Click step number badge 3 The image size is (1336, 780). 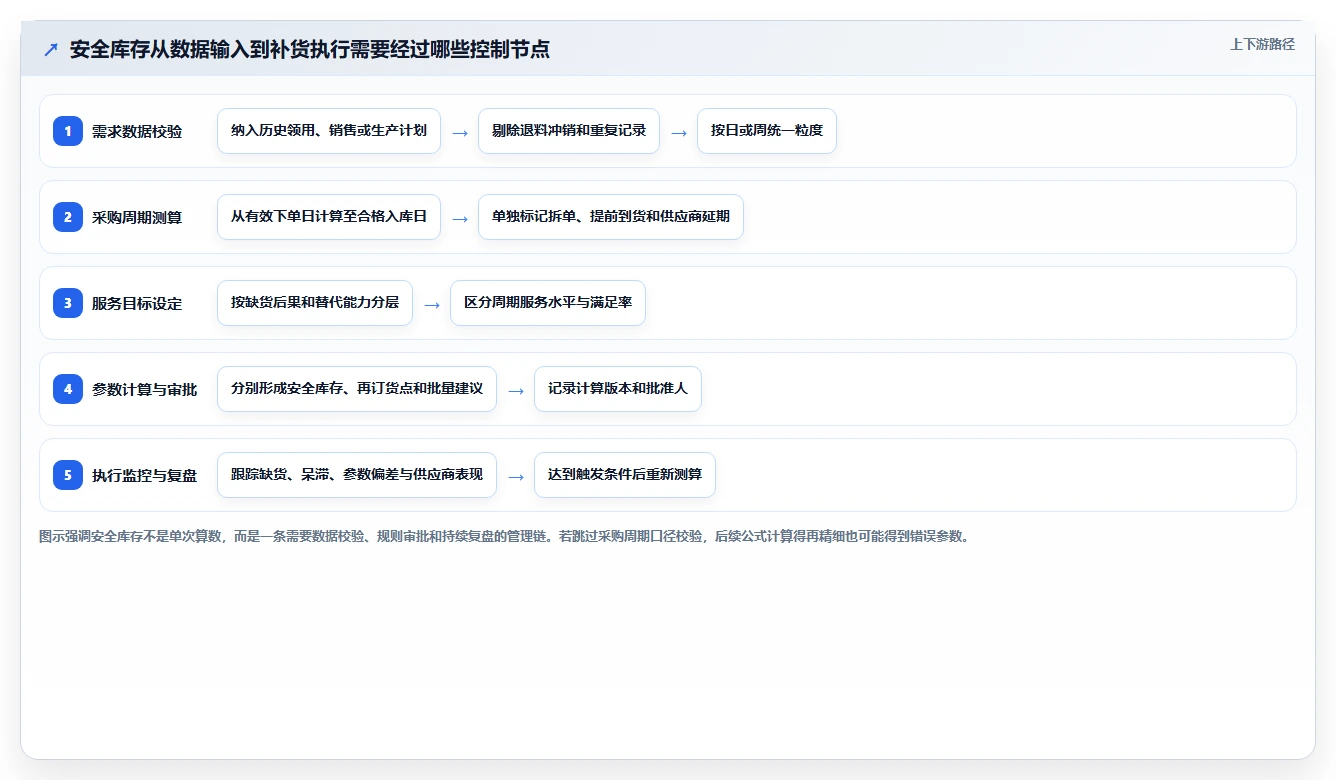(68, 303)
